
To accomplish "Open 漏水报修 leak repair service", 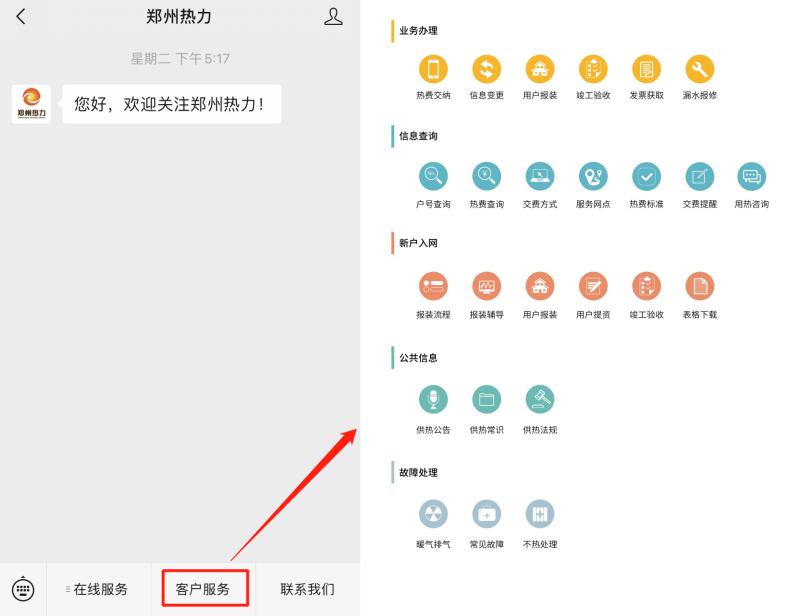I will coord(699,73).
